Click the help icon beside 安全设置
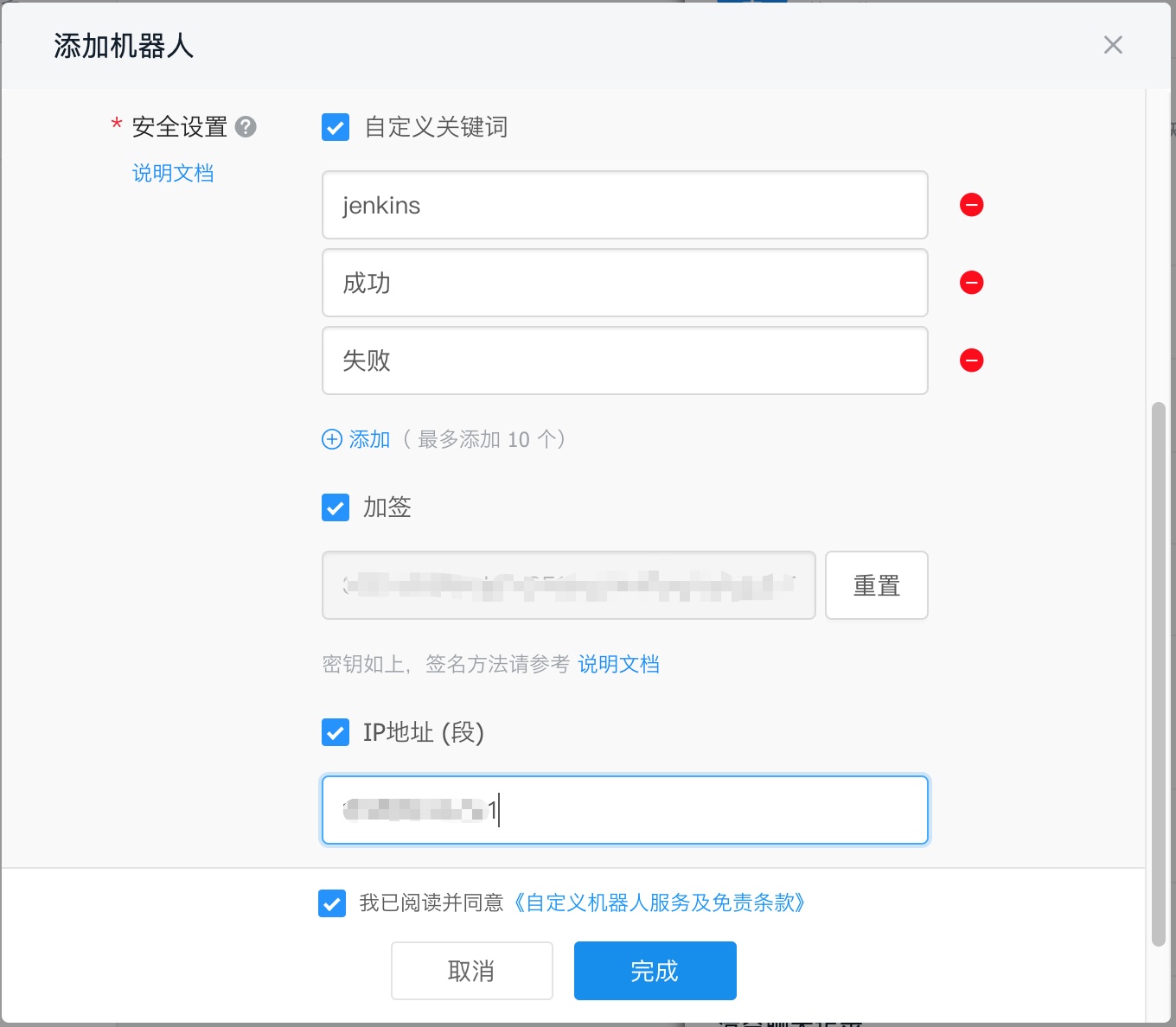The width and height of the screenshot is (1176, 1027). click(x=246, y=127)
